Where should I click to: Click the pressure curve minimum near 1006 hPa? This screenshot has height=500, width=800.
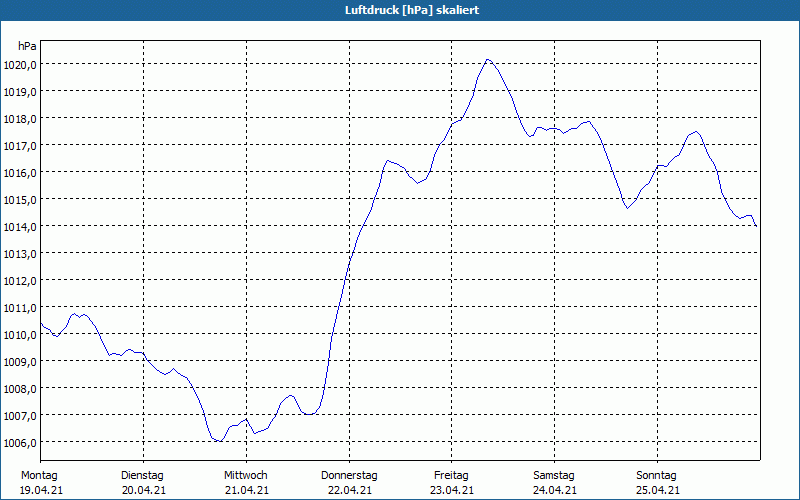219,441
